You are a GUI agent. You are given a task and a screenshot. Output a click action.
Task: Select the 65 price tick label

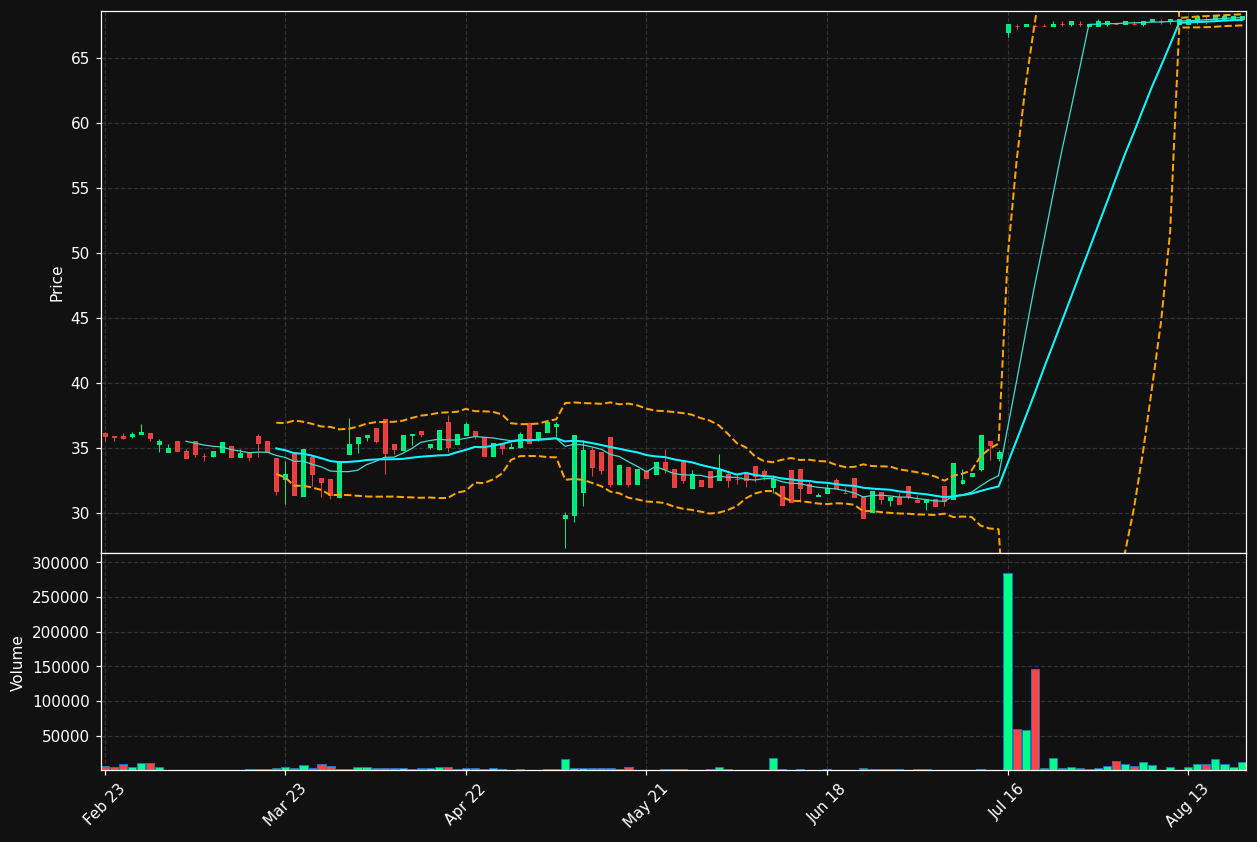80,59
